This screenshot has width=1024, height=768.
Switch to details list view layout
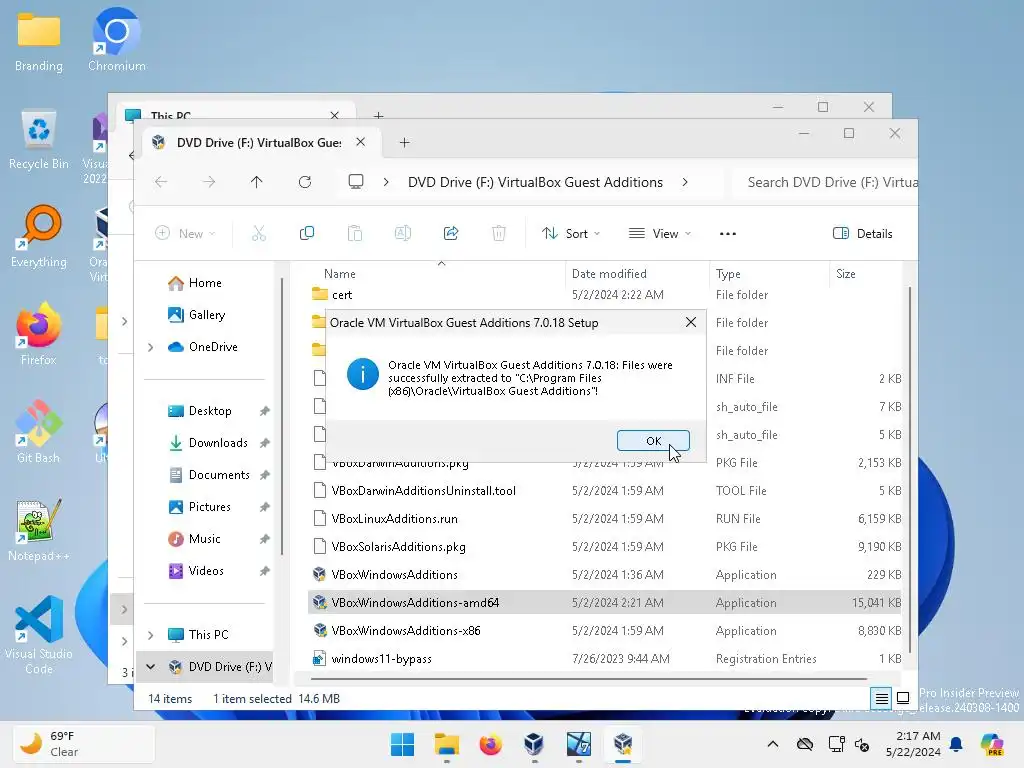pyautogui.click(x=881, y=699)
